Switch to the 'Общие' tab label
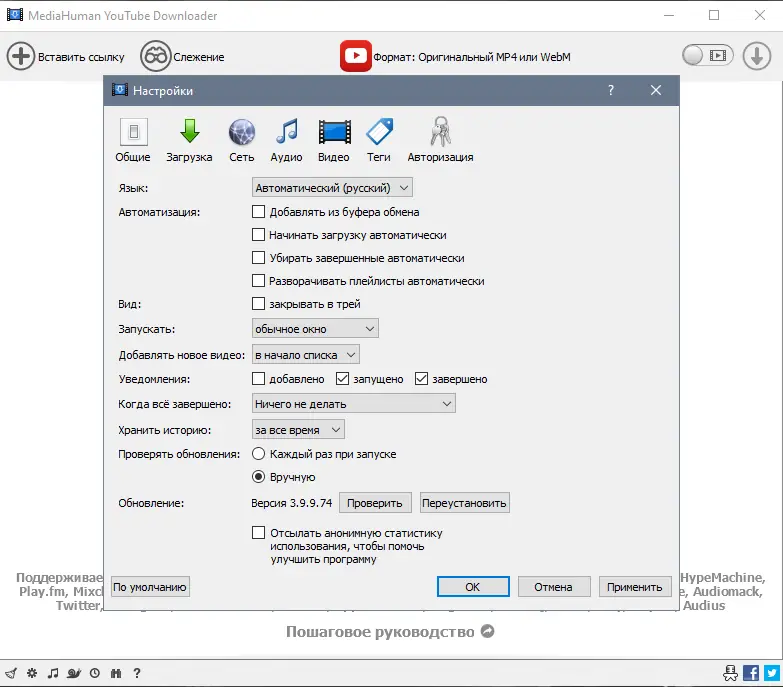The image size is (783, 687). point(133,157)
